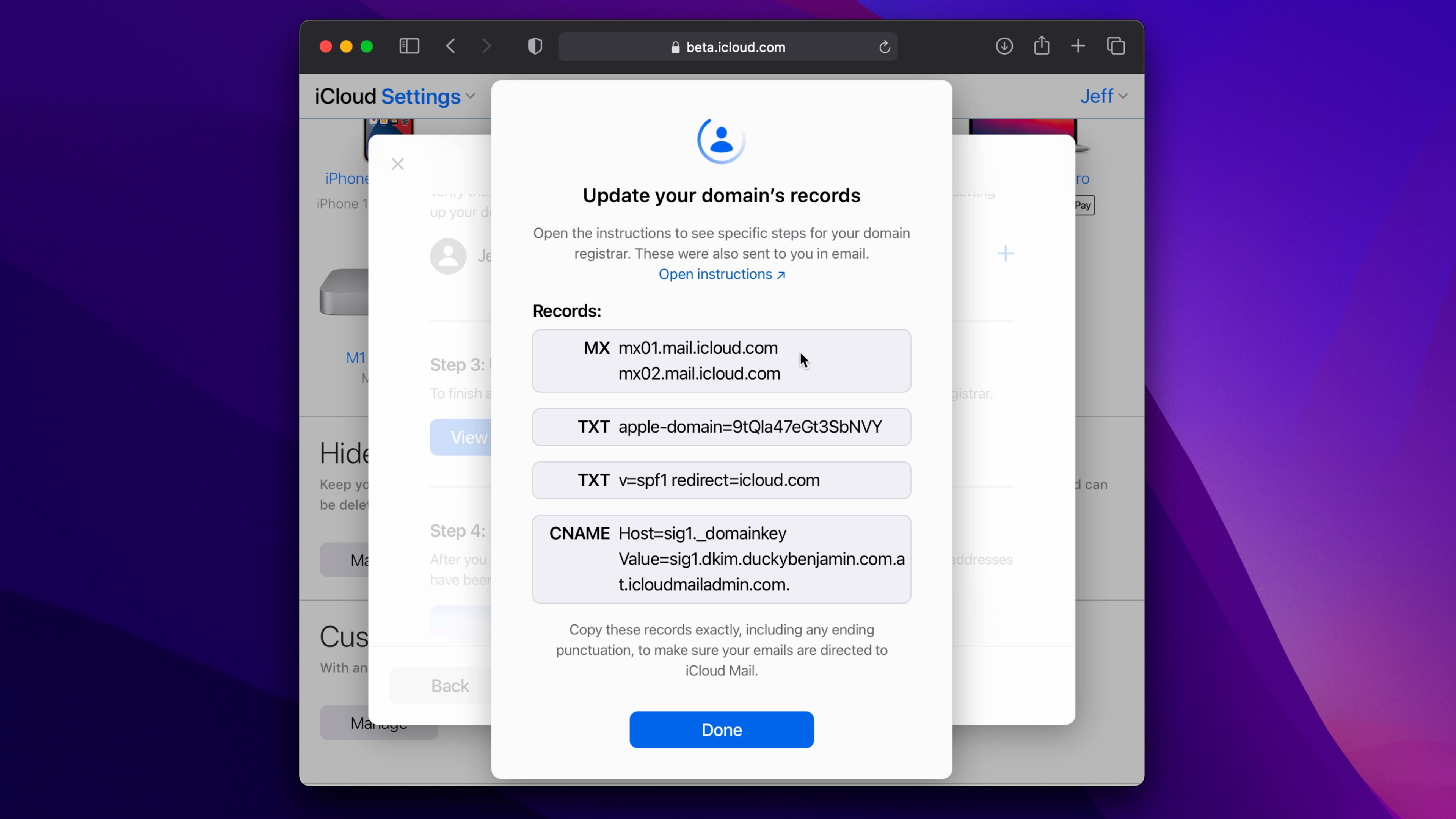1456x819 pixels.
Task: Click the TXT SPF record entry
Action: 721,480
